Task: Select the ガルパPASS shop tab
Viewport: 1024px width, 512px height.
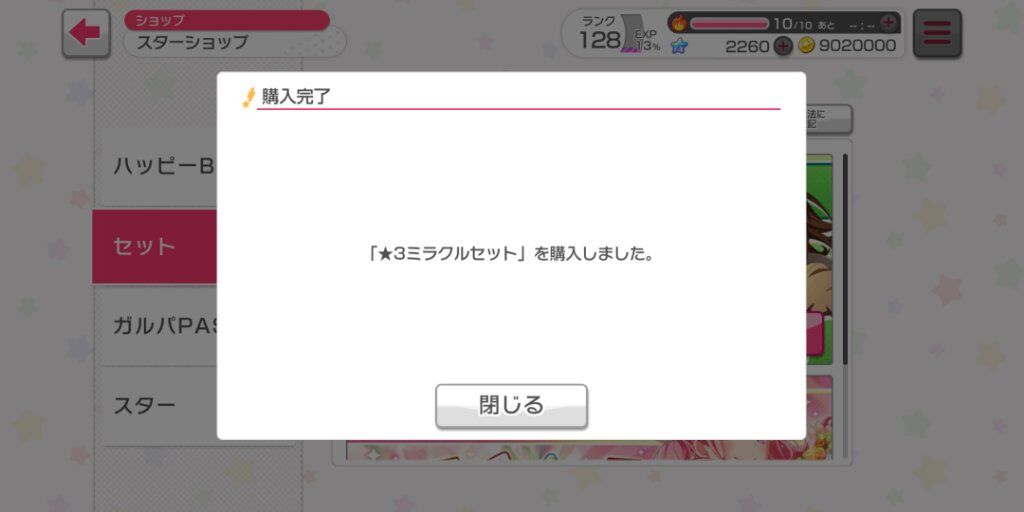Action: pyautogui.click(x=158, y=325)
